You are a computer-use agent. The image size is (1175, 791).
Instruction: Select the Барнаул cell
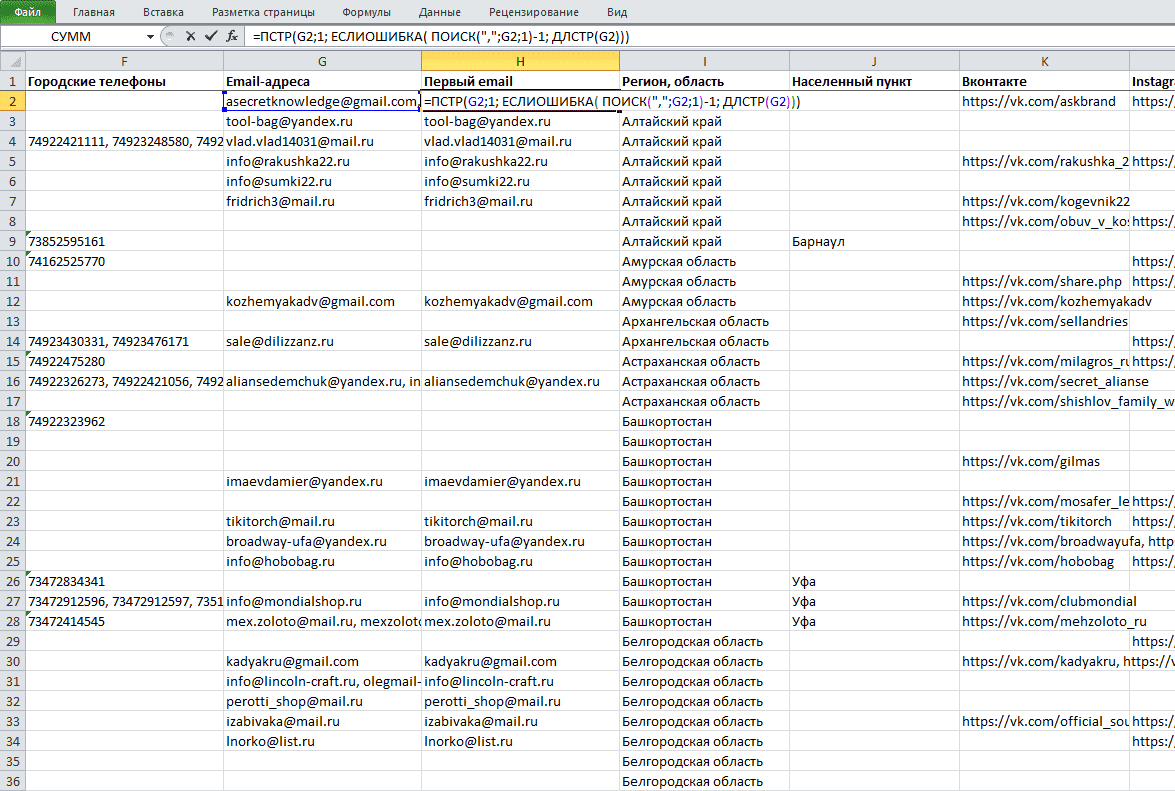[x=874, y=241]
